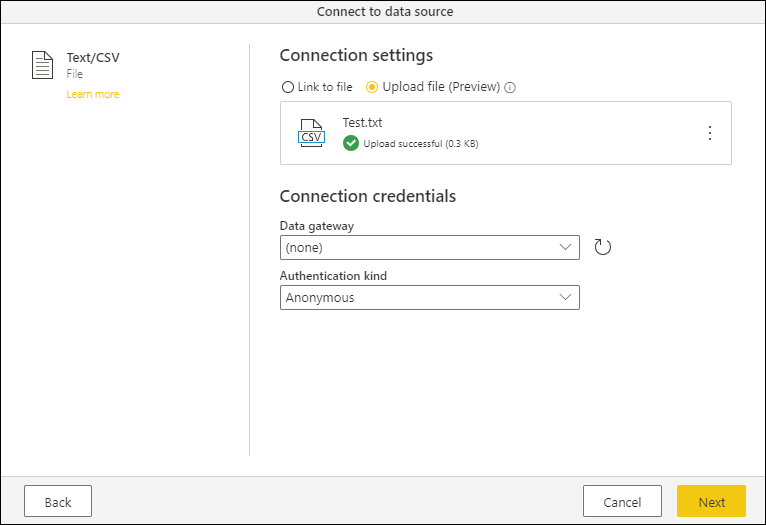766x525 pixels.
Task: Click the CSV icon beside Test.txt
Action: point(312,133)
